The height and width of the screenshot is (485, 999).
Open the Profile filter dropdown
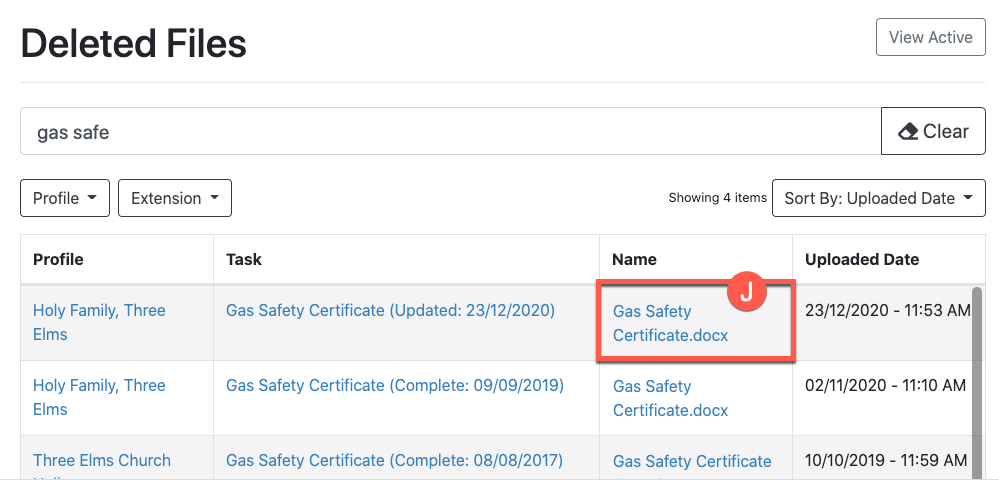[65, 198]
